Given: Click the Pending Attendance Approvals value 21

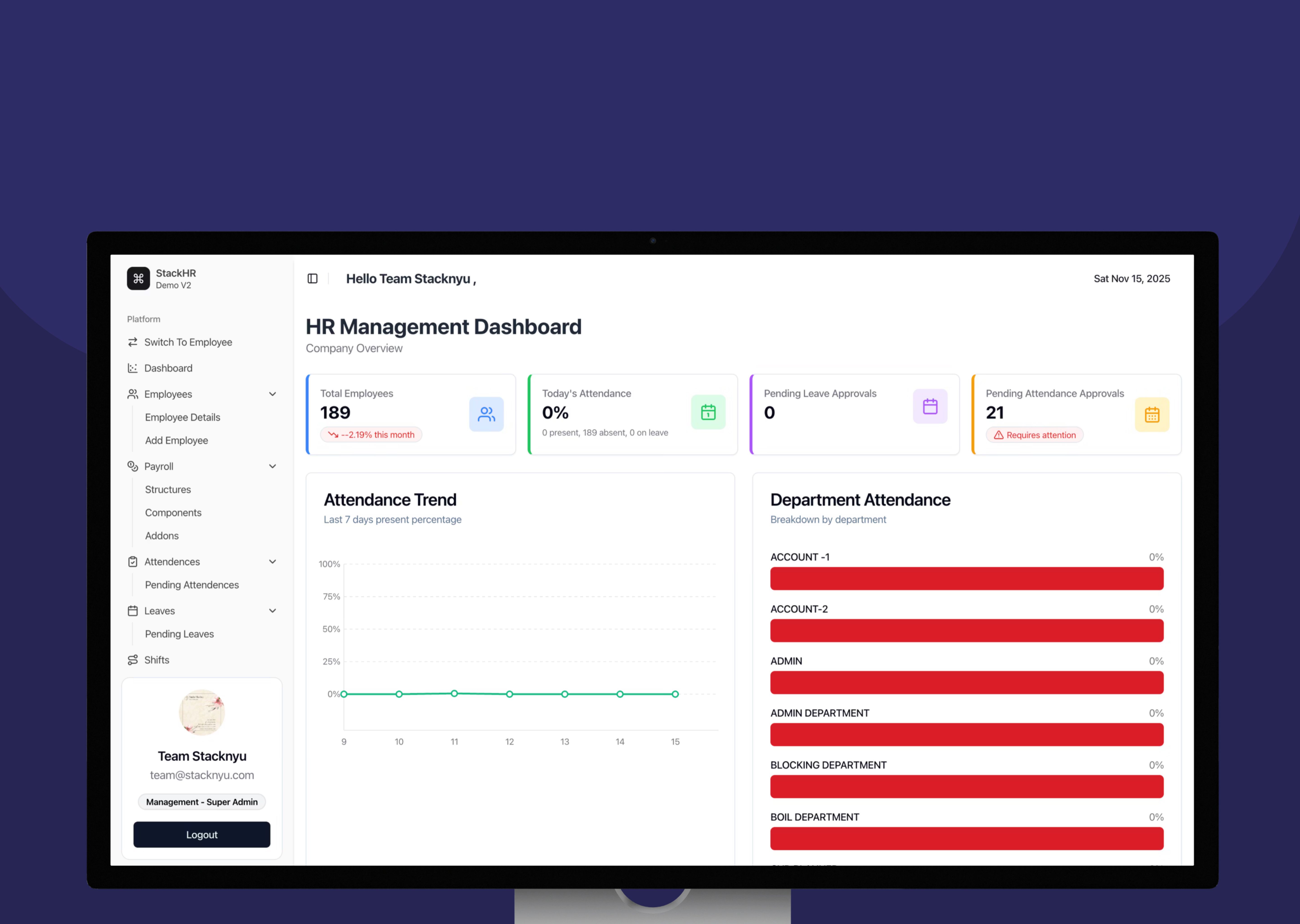Looking at the screenshot, I should click(995, 413).
